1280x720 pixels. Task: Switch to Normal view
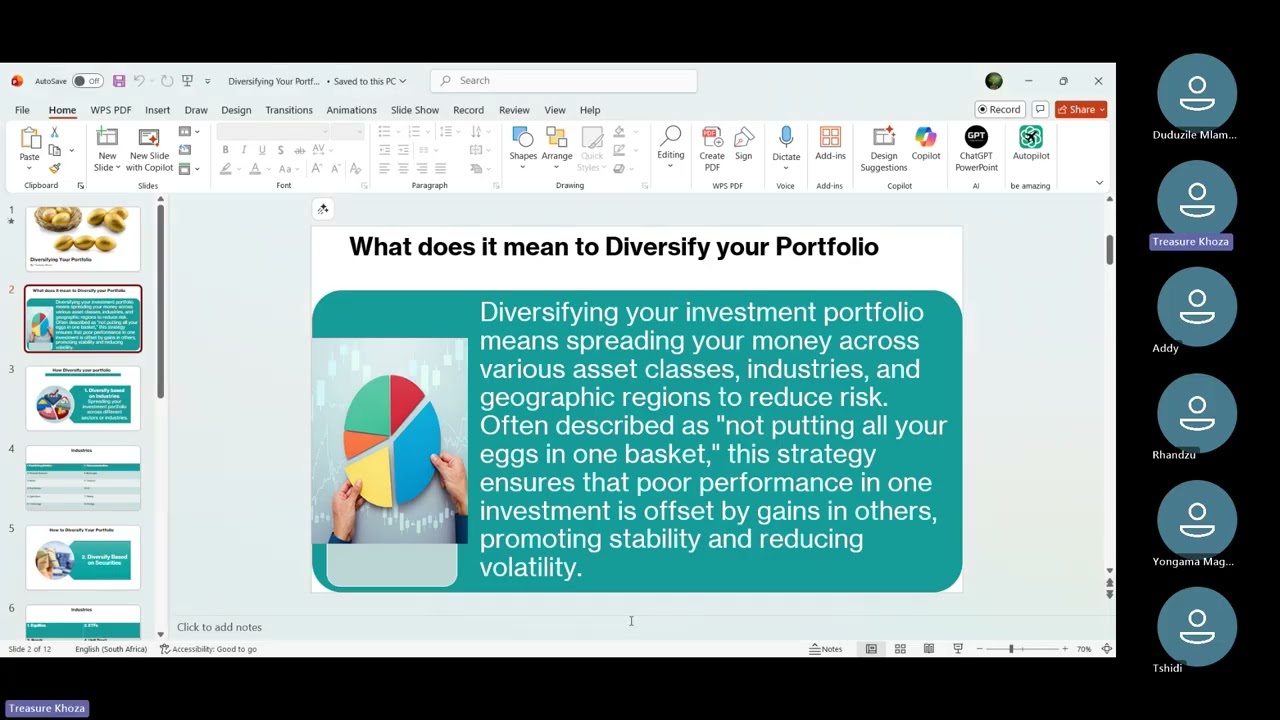(871, 649)
